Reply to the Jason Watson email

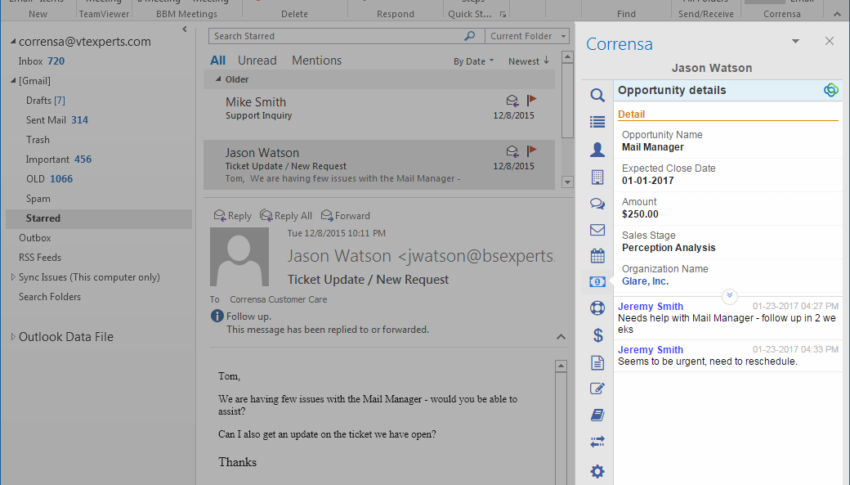[233, 216]
